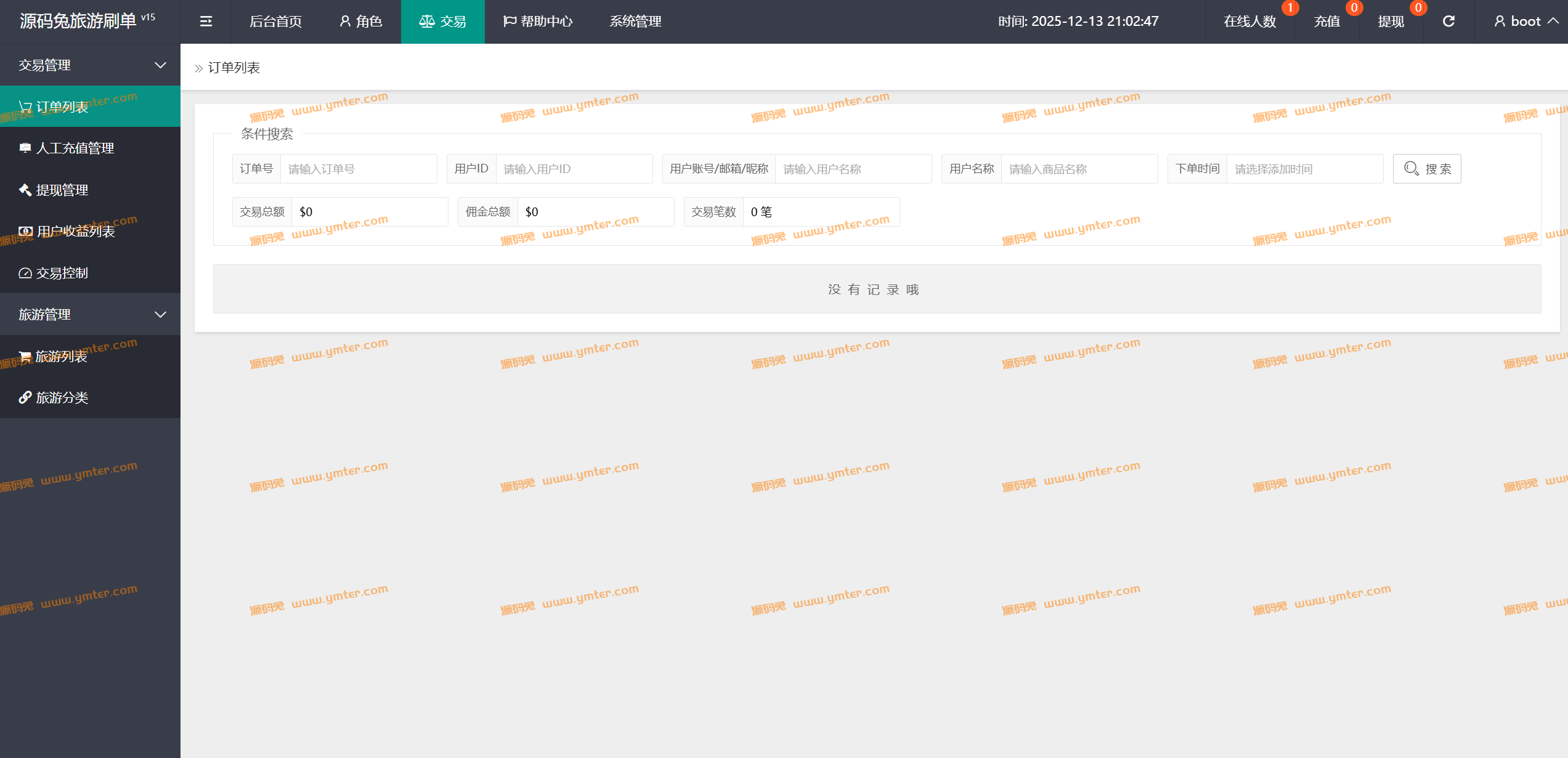The image size is (1568, 758).
Task: Expand the boot user dropdown menu
Action: point(1525,22)
